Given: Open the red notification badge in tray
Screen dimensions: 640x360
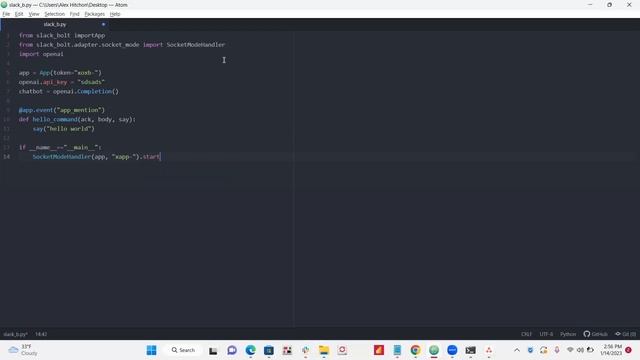Looking at the screenshot, I should [628, 350].
